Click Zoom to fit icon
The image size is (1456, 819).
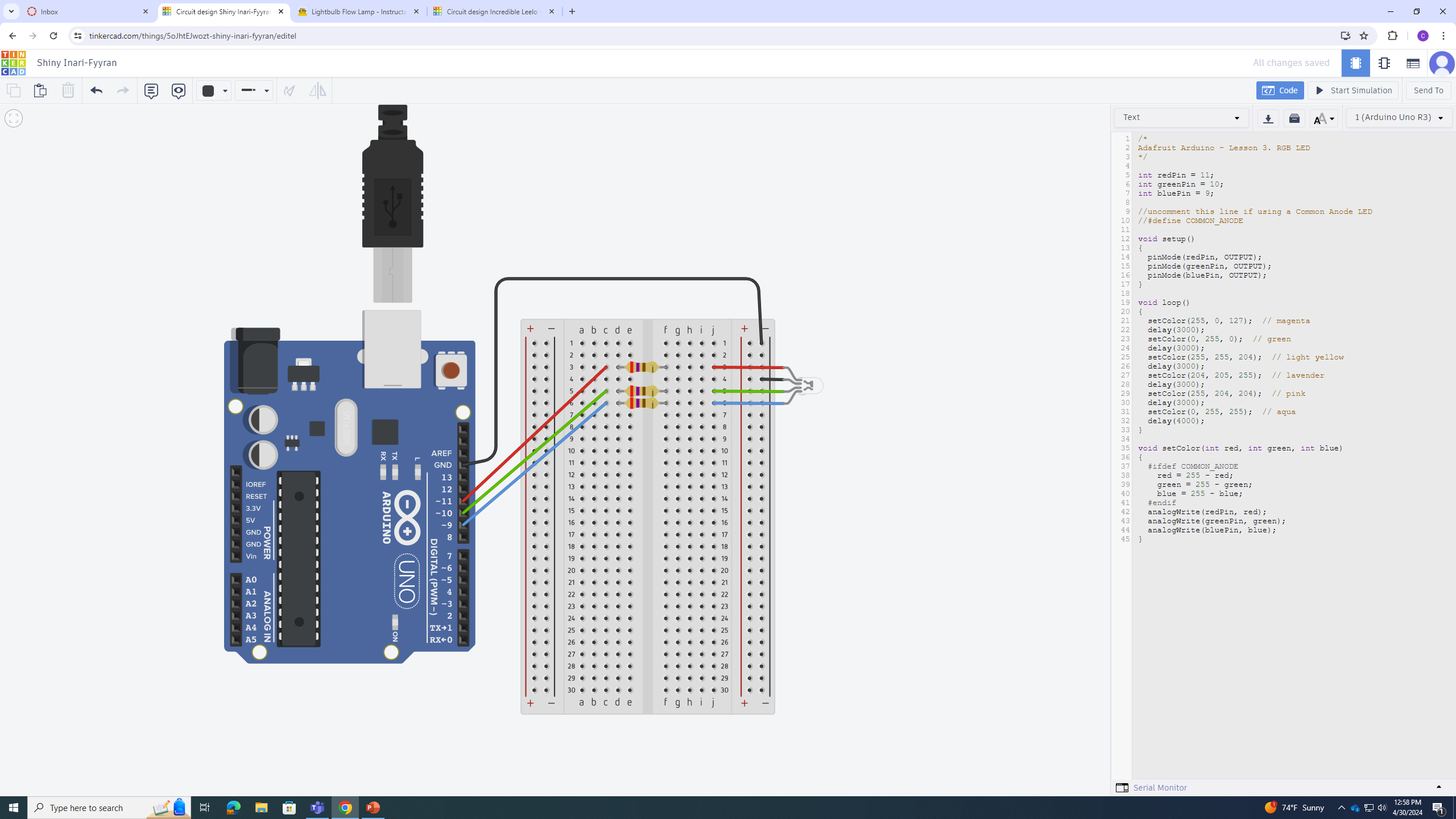click(x=14, y=118)
